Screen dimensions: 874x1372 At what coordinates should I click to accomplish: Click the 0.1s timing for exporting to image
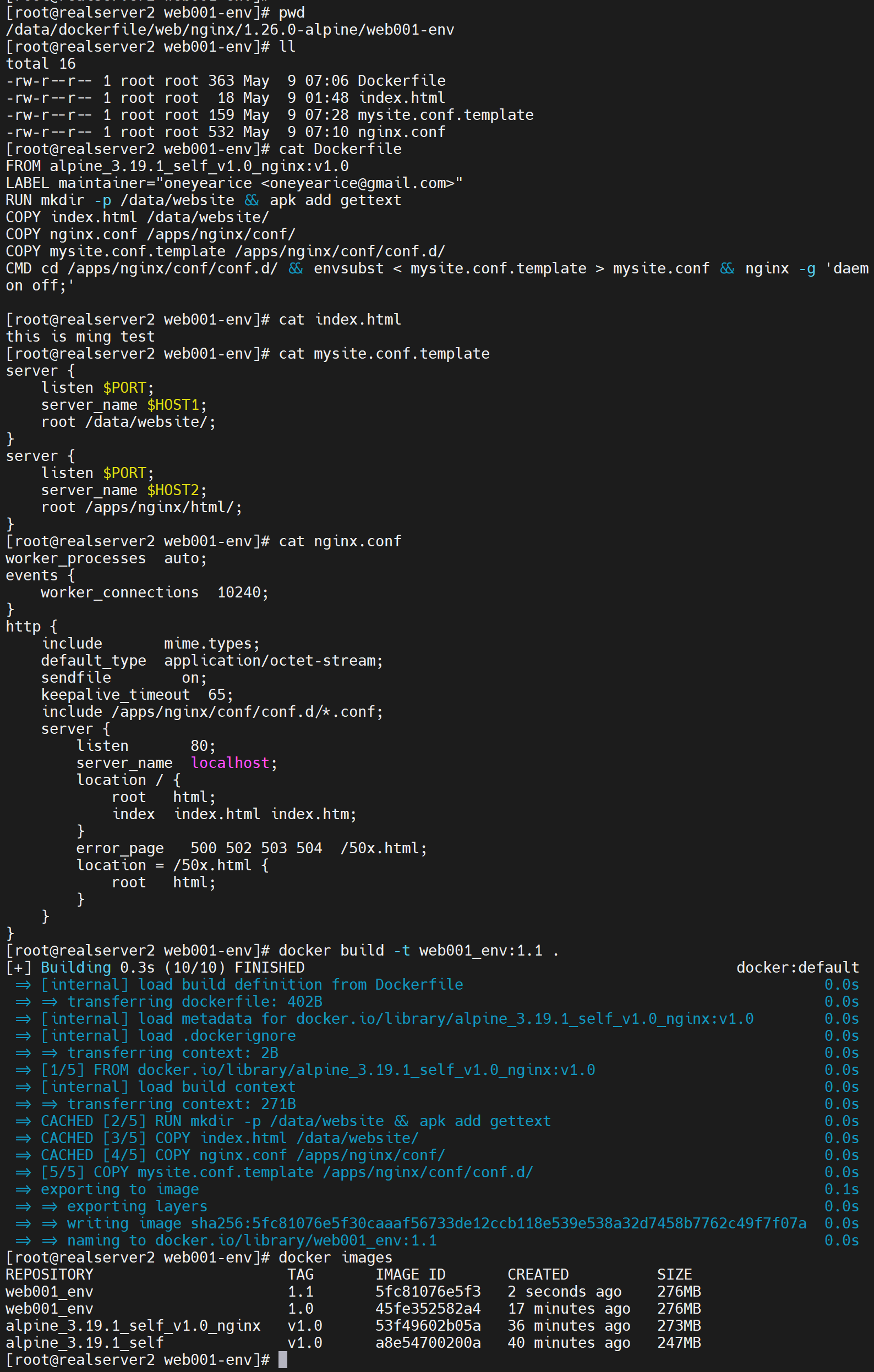[841, 1189]
